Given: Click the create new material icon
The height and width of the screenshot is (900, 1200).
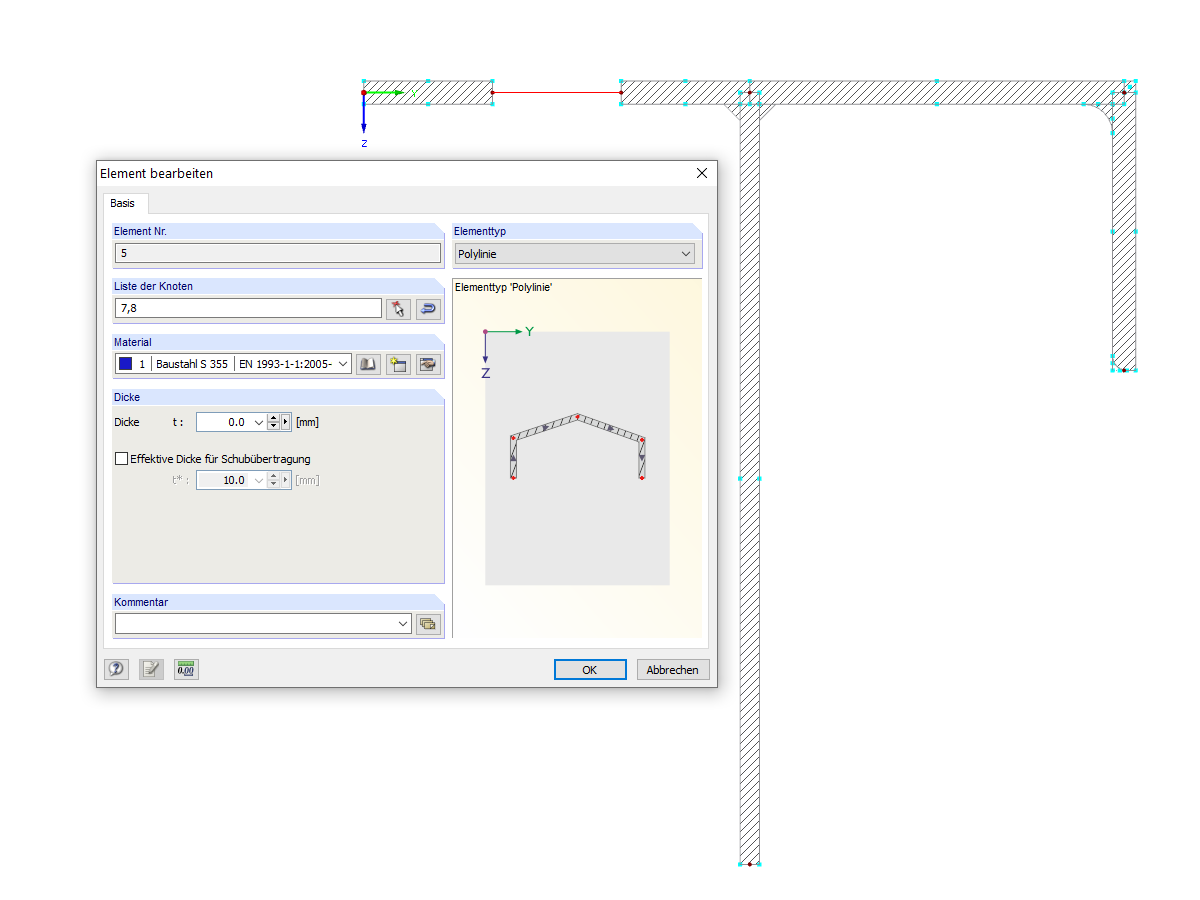Looking at the screenshot, I should (x=398, y=365).
